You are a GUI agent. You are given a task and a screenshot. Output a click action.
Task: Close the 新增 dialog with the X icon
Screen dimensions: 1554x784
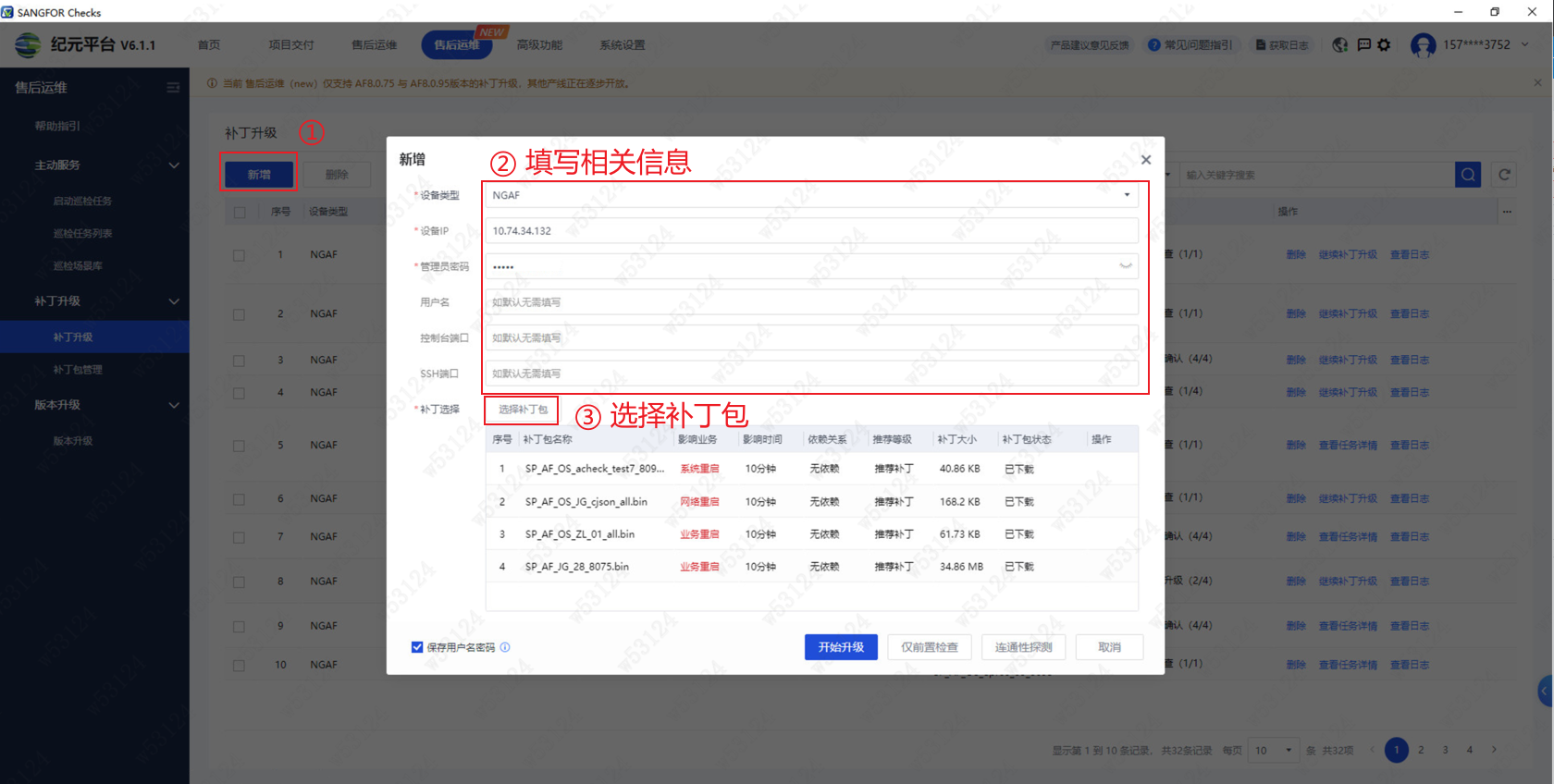pos(1146,160)
